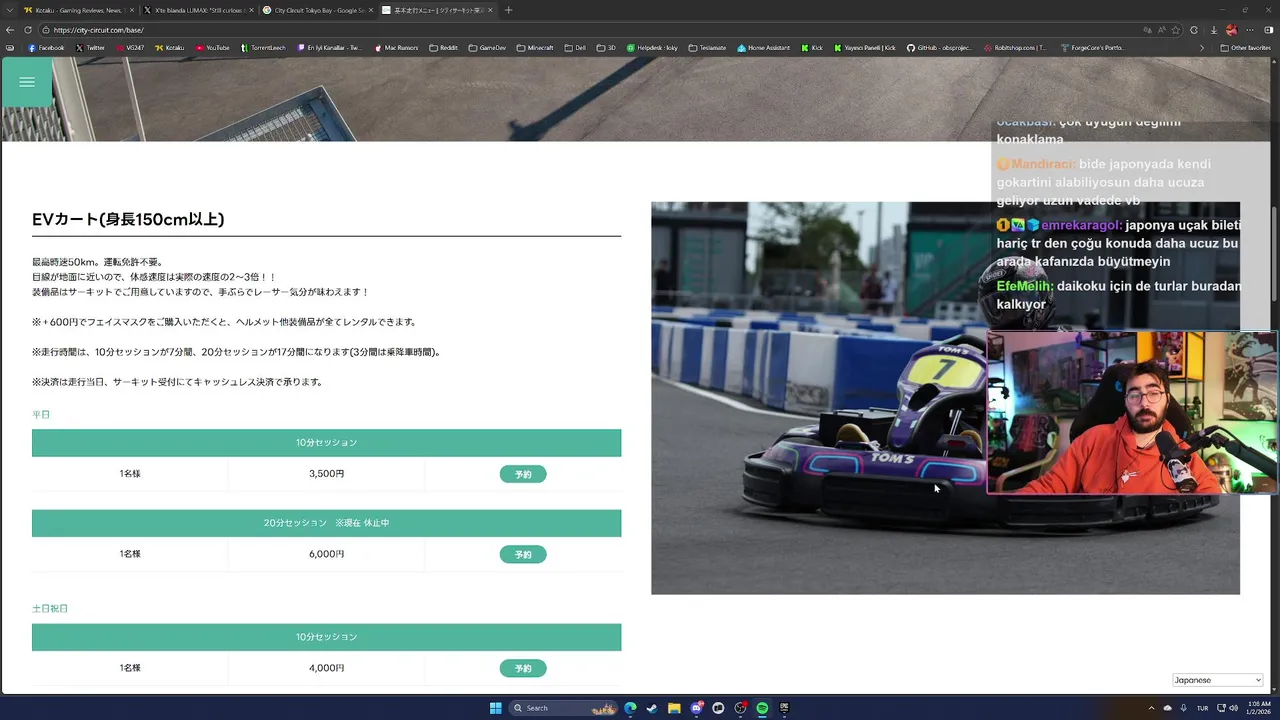Book the weekday 3,500円 10-minute session via 予約
1280x720 pixels.
[523, 474]
